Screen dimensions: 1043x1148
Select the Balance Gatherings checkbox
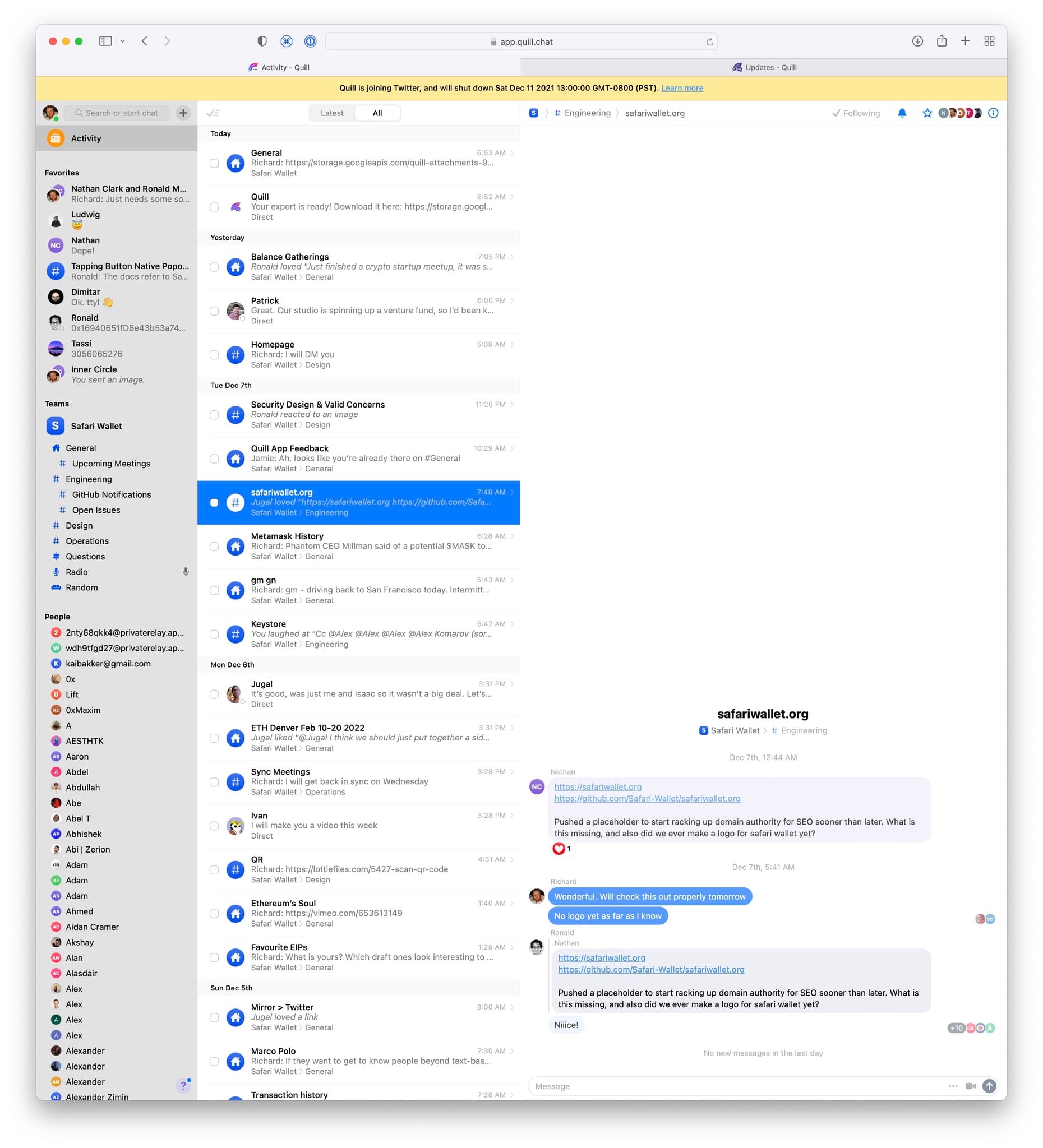[214, 267]
